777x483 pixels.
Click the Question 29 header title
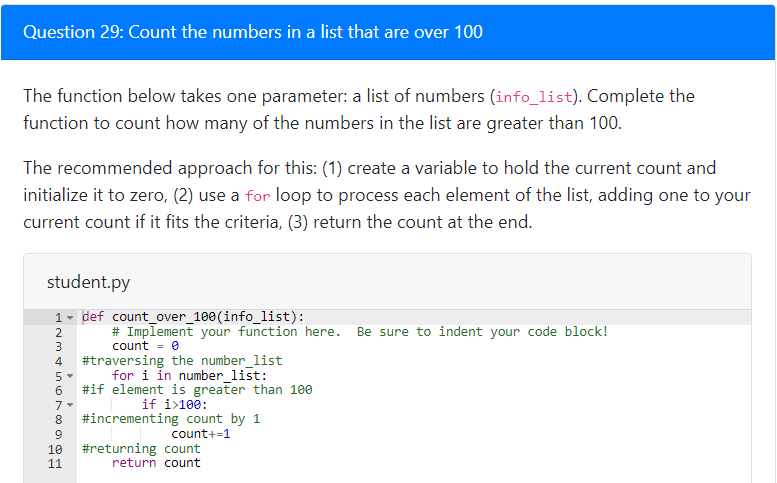(x=253, y=32)
